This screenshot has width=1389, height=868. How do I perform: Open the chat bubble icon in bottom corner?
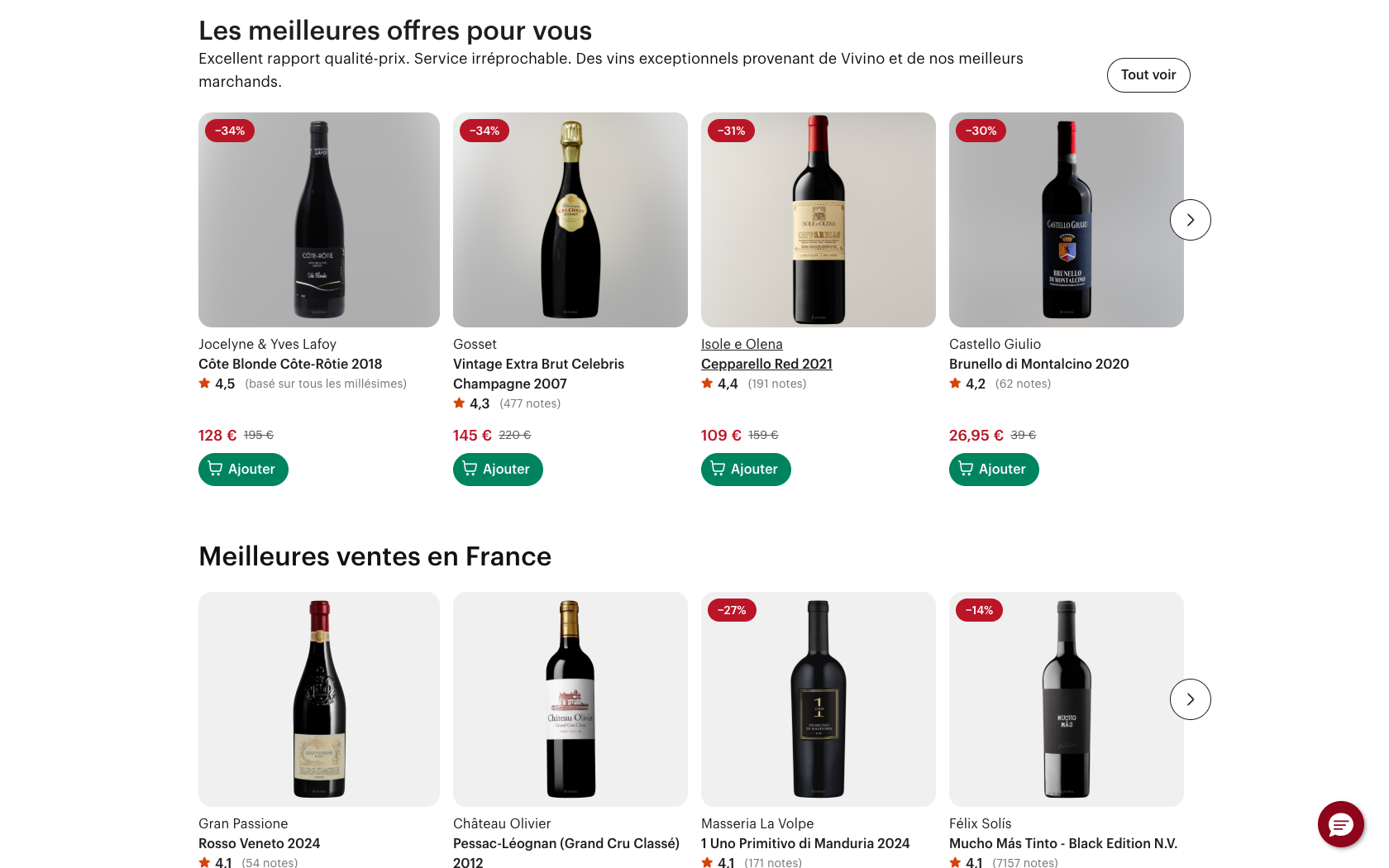(1340, 824)
